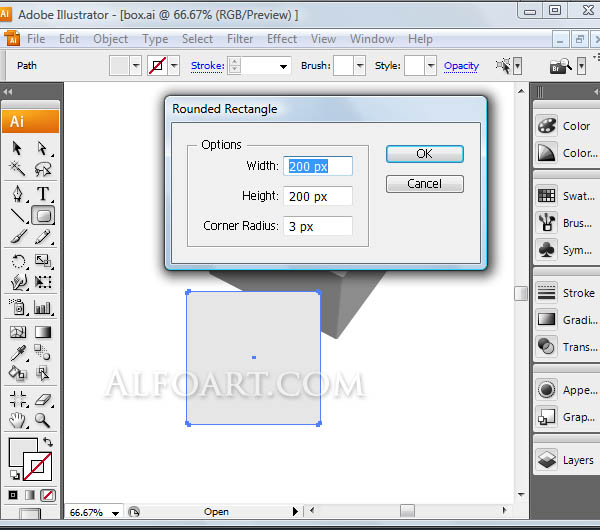Select the Selection tool black arrow

(x=17, y=148)
